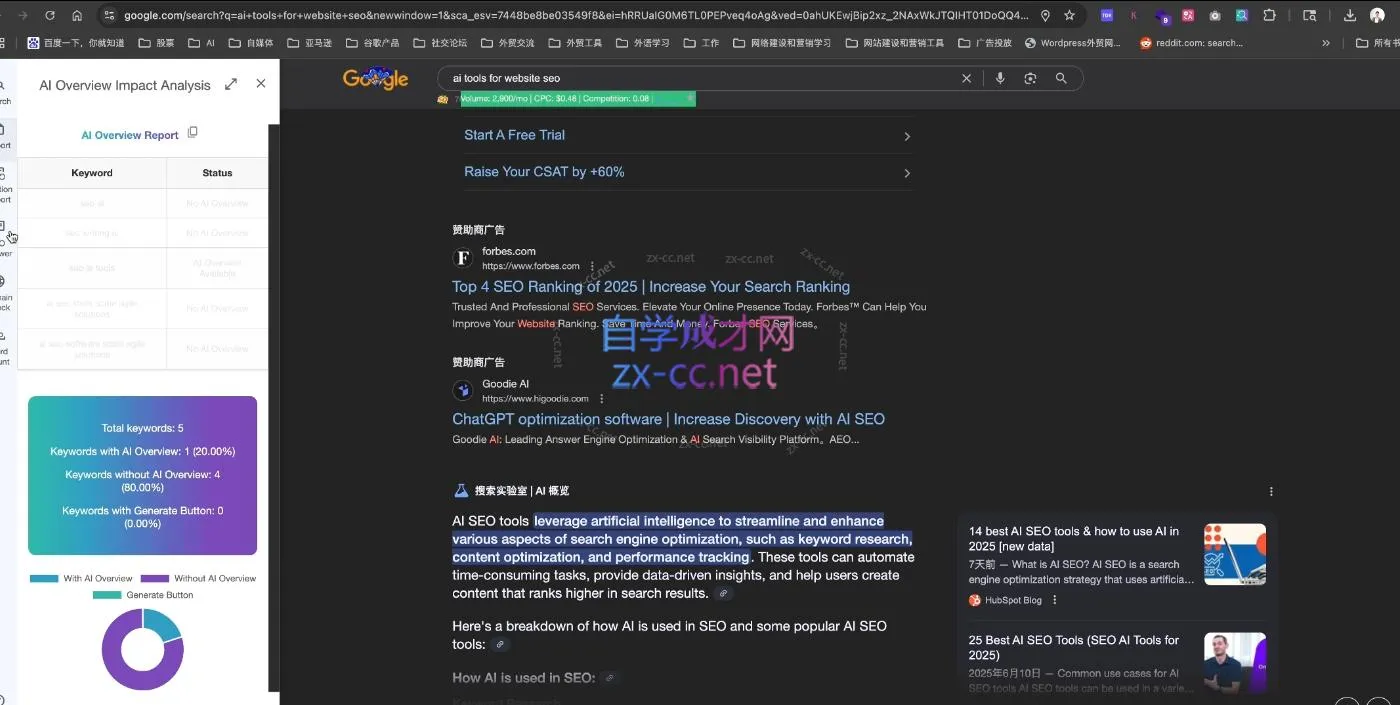This screenshot has width=1400, height=705.
Task: Open the Downloads icon in the browser toolbar
Action: pyautogui.click(x=1352, y=16)
